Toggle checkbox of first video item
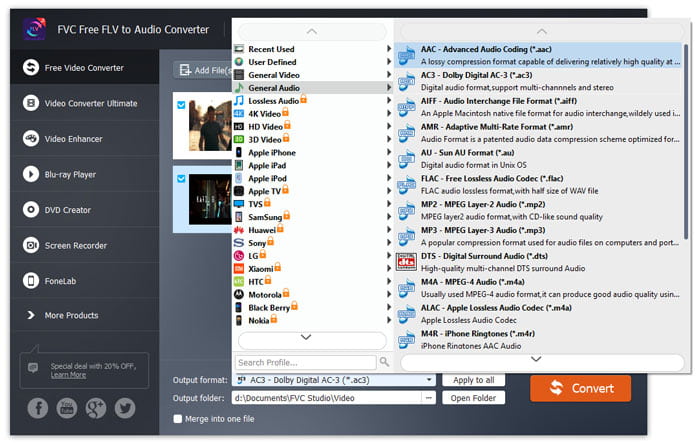Screen dimensions: 700x444 181,105
